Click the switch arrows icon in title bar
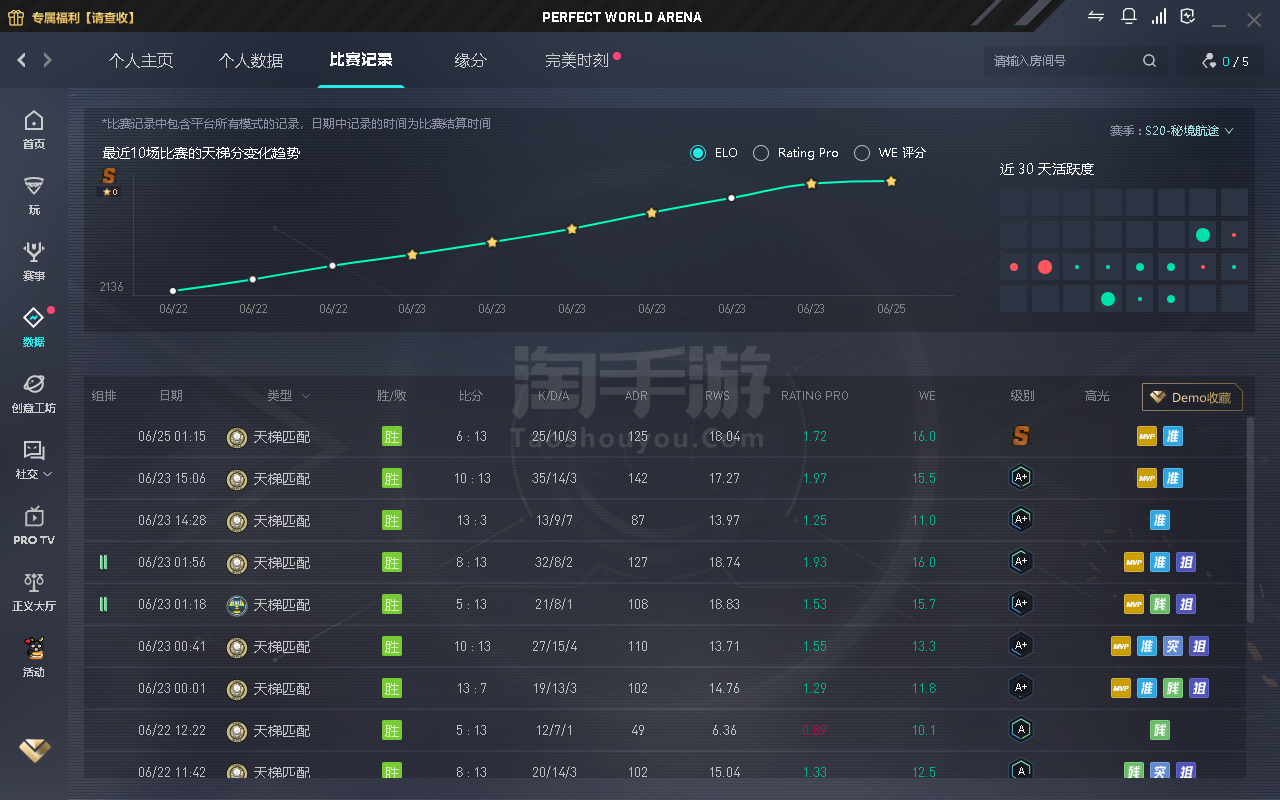 pyautogui.click(x=1096, y=17)
